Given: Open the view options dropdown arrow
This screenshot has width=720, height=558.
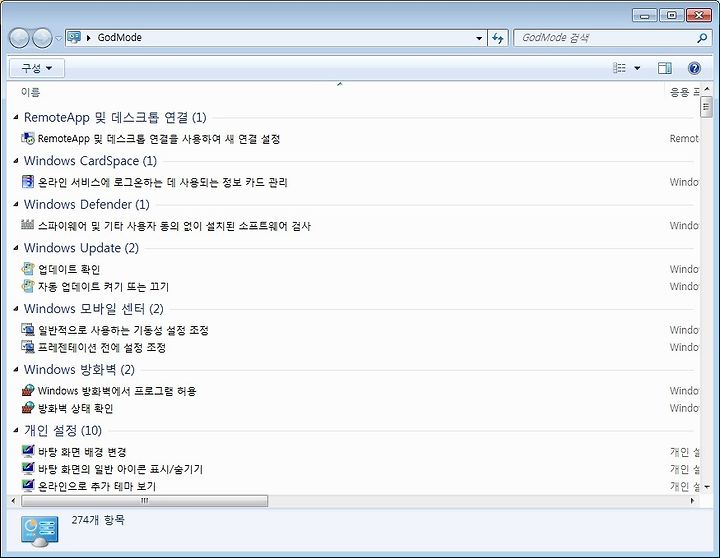Looking at the screenshot, I should tap(637, 68).
